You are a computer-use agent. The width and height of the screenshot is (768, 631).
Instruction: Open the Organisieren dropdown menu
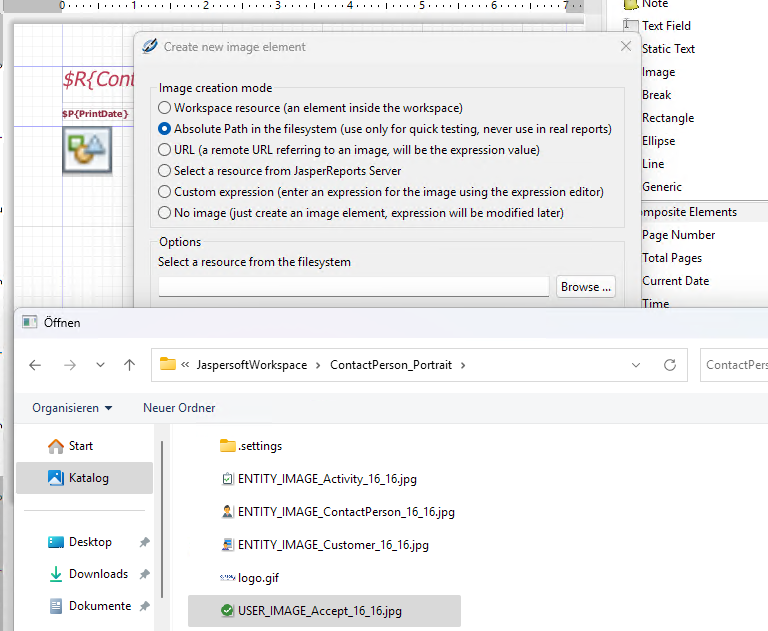point(72,408)
